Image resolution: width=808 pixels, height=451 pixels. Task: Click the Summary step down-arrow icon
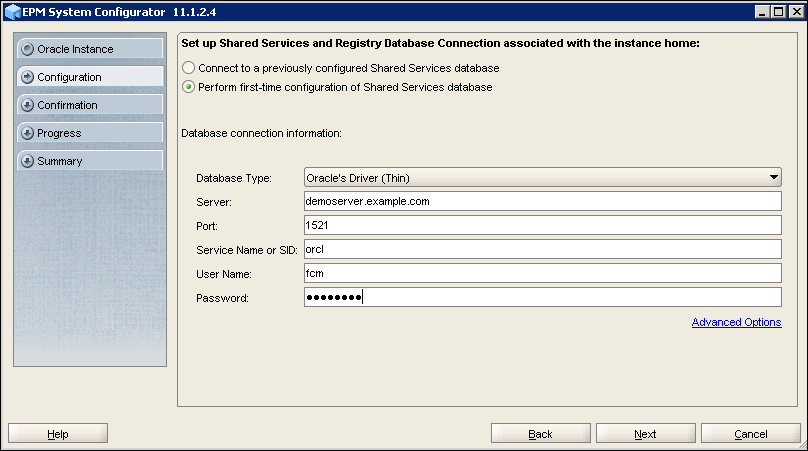tap(27, 161)
